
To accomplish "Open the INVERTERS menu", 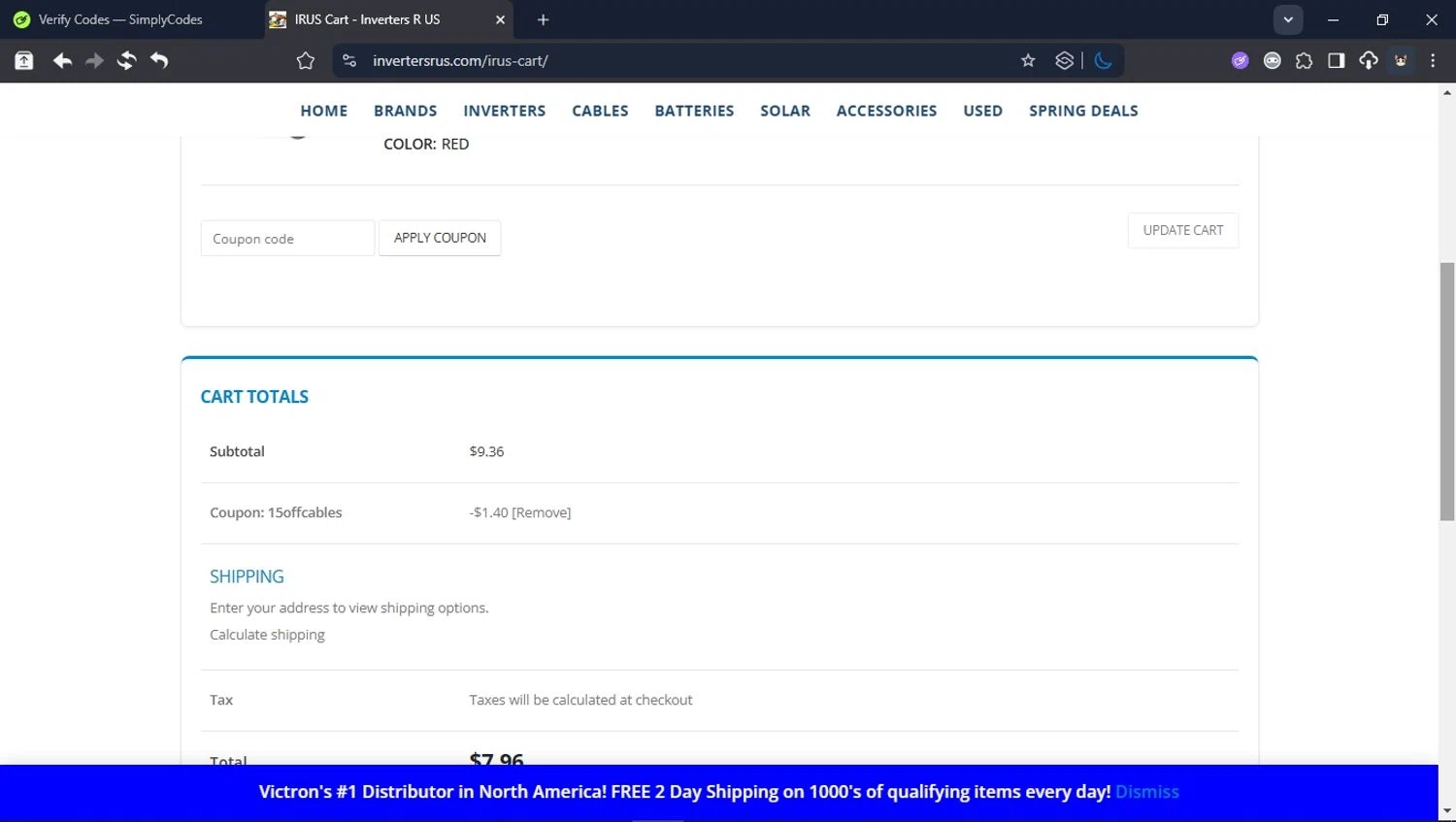I will point(505,111).
